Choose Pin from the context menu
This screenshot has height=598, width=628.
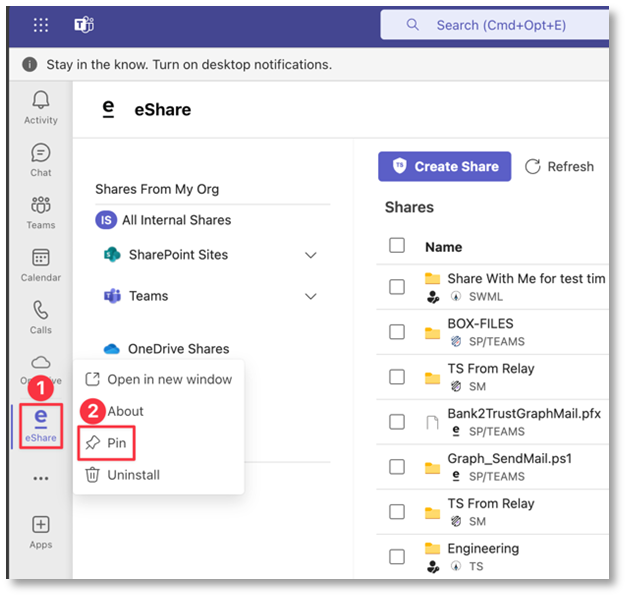pos(107,443)
